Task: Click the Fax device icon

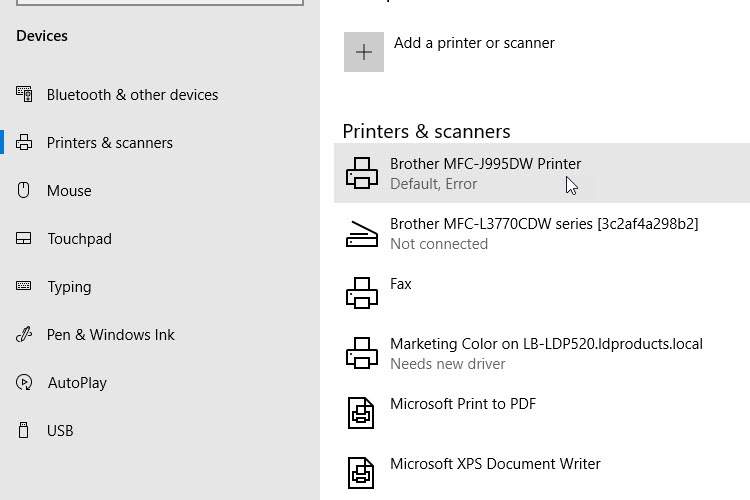Action: 362,294
